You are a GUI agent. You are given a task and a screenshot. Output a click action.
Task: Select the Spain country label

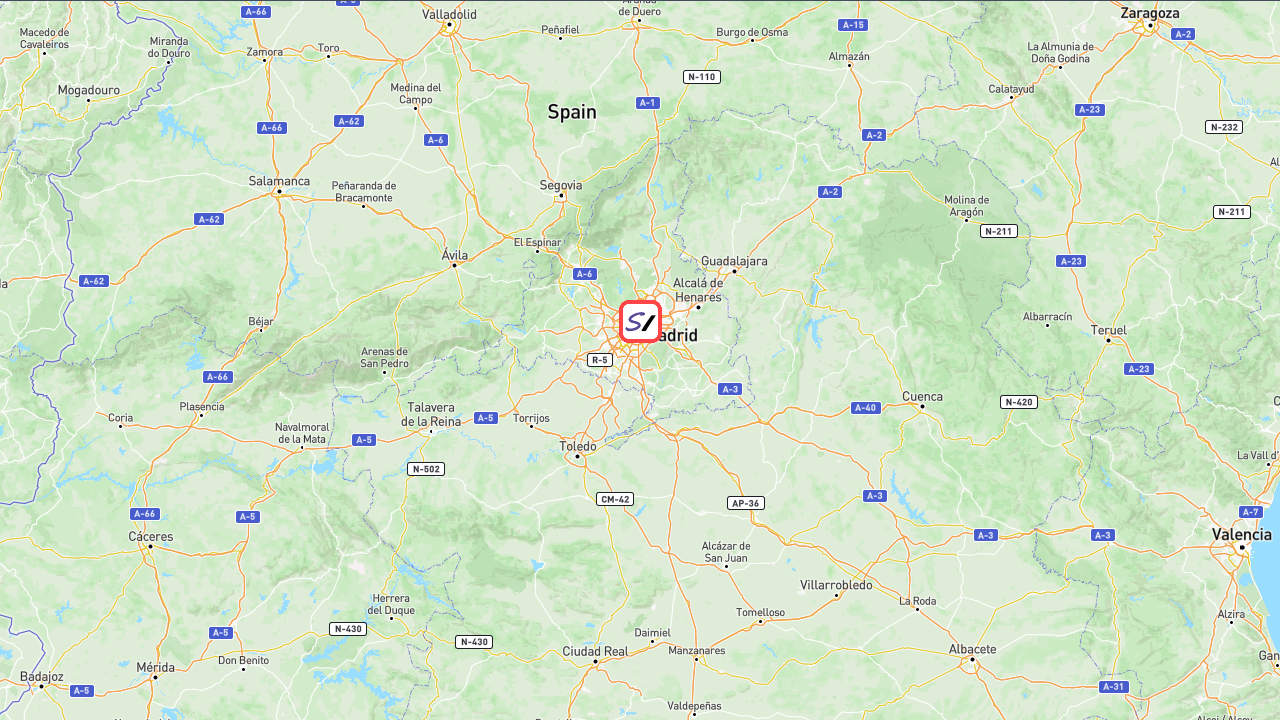pyautogui.click(x=572, y=112)
